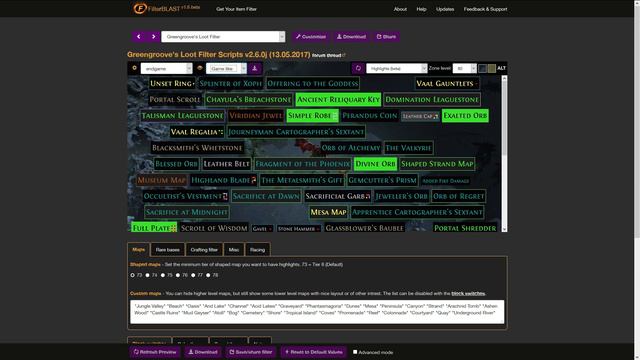Click Reset to Default Values button
The image size is (640, 360).
[x=313, y=352]
